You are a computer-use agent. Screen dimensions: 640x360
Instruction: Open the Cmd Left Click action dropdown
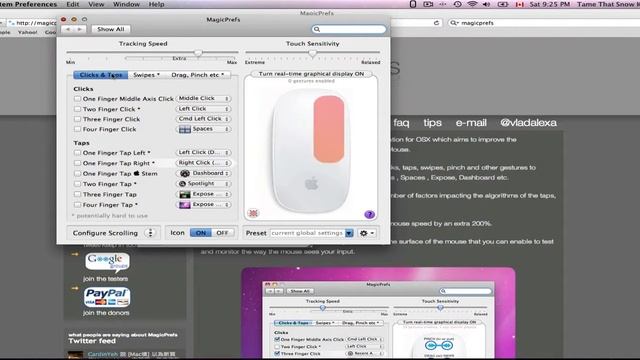click(204, 119)
